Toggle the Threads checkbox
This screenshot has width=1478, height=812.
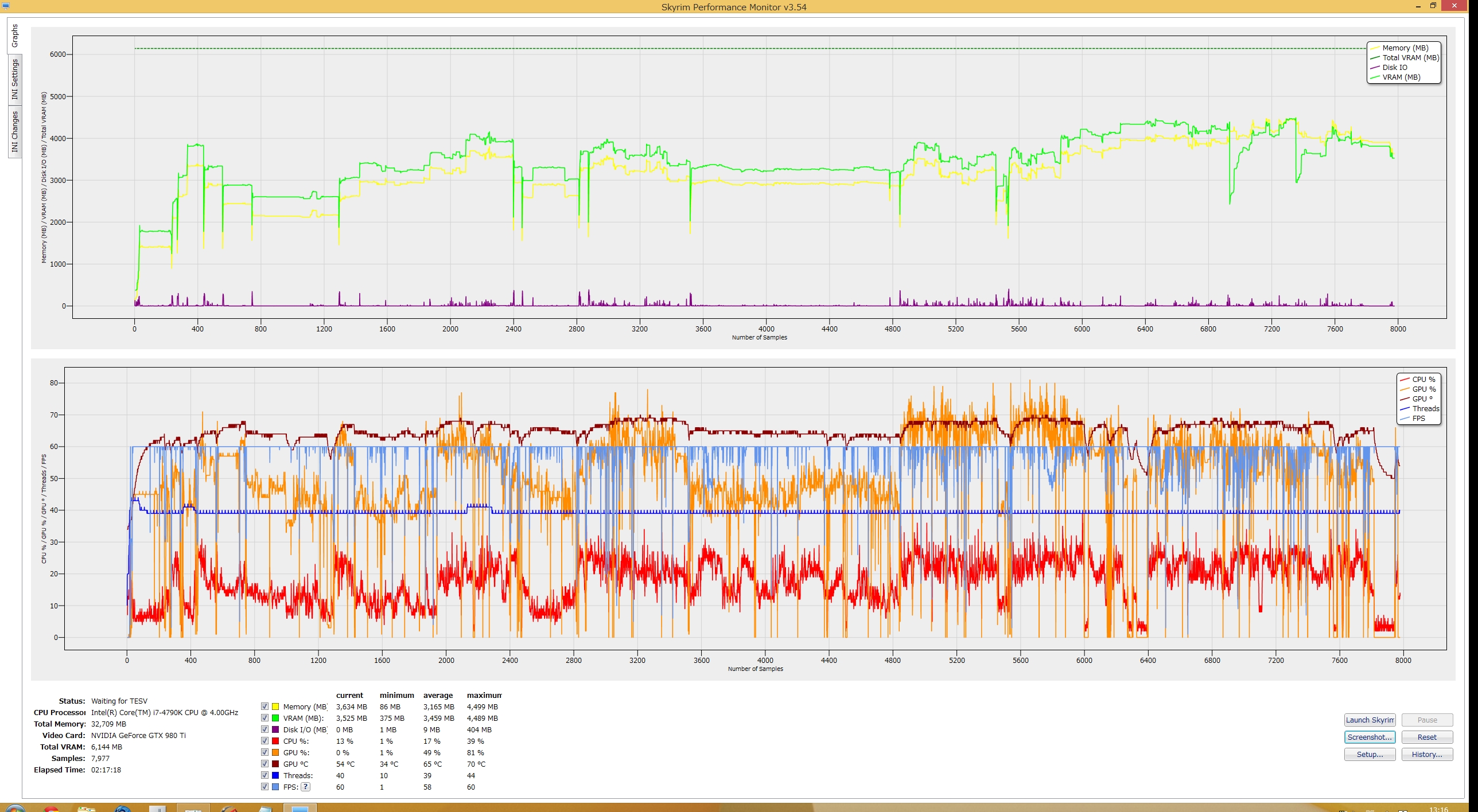[x=265, y=775]
